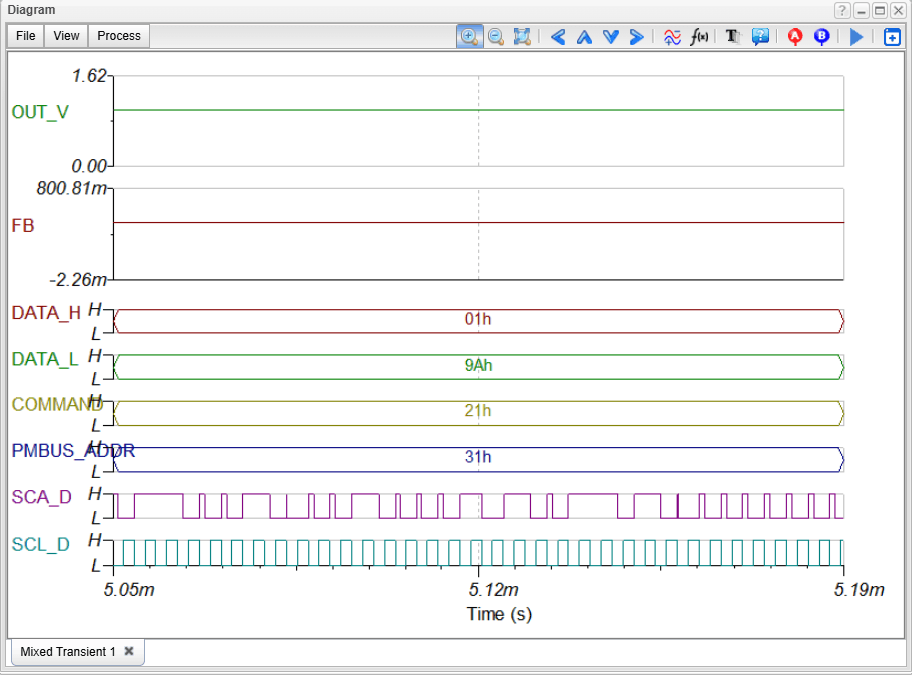Image resolution: width=912 pixels, height=675 pixels.
Task: Place cursor marker B
Action: click(822, 36)
